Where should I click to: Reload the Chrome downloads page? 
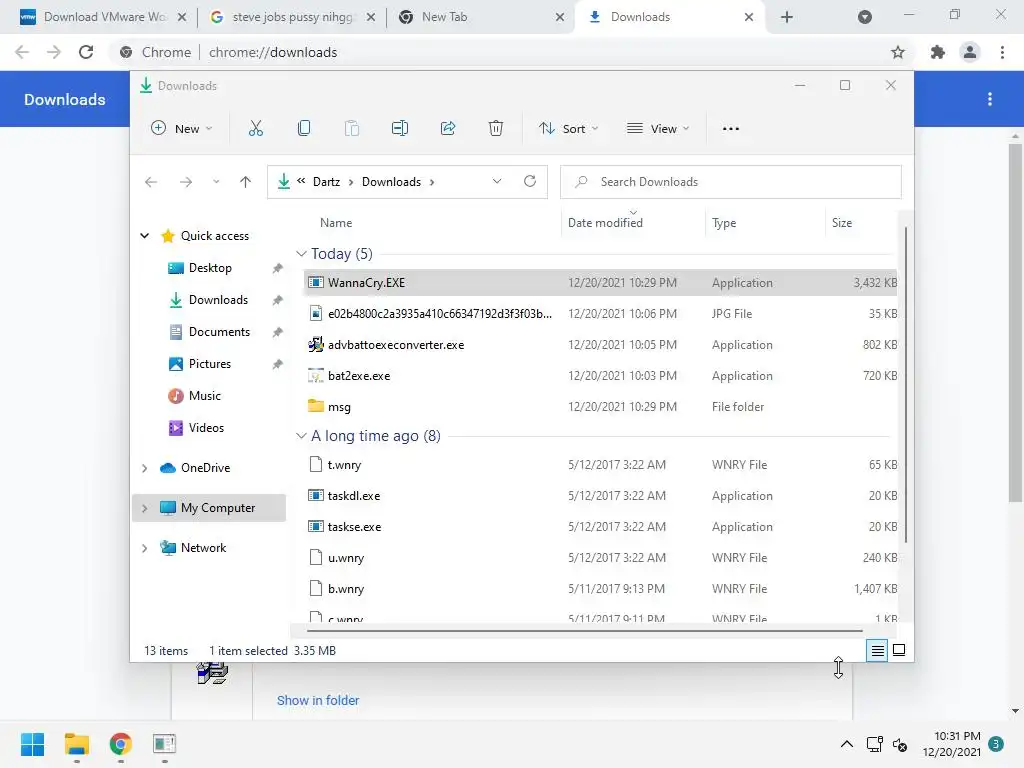click(x=86, y=52)
